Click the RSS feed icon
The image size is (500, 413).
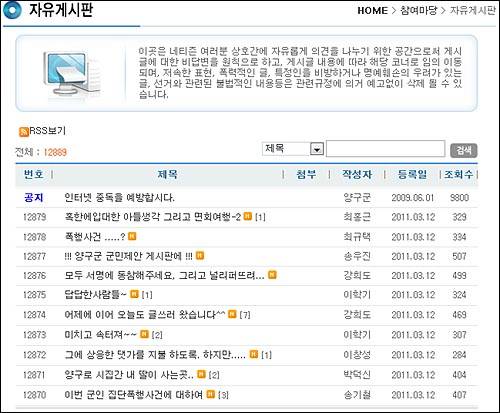(x=24, y=132)
